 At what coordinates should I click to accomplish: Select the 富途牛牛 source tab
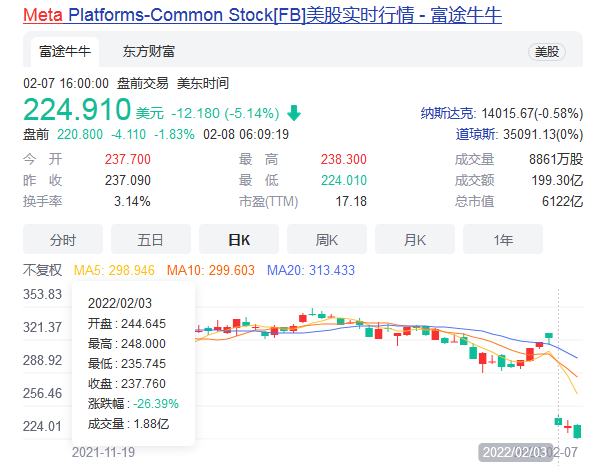(x=65, y=52)
